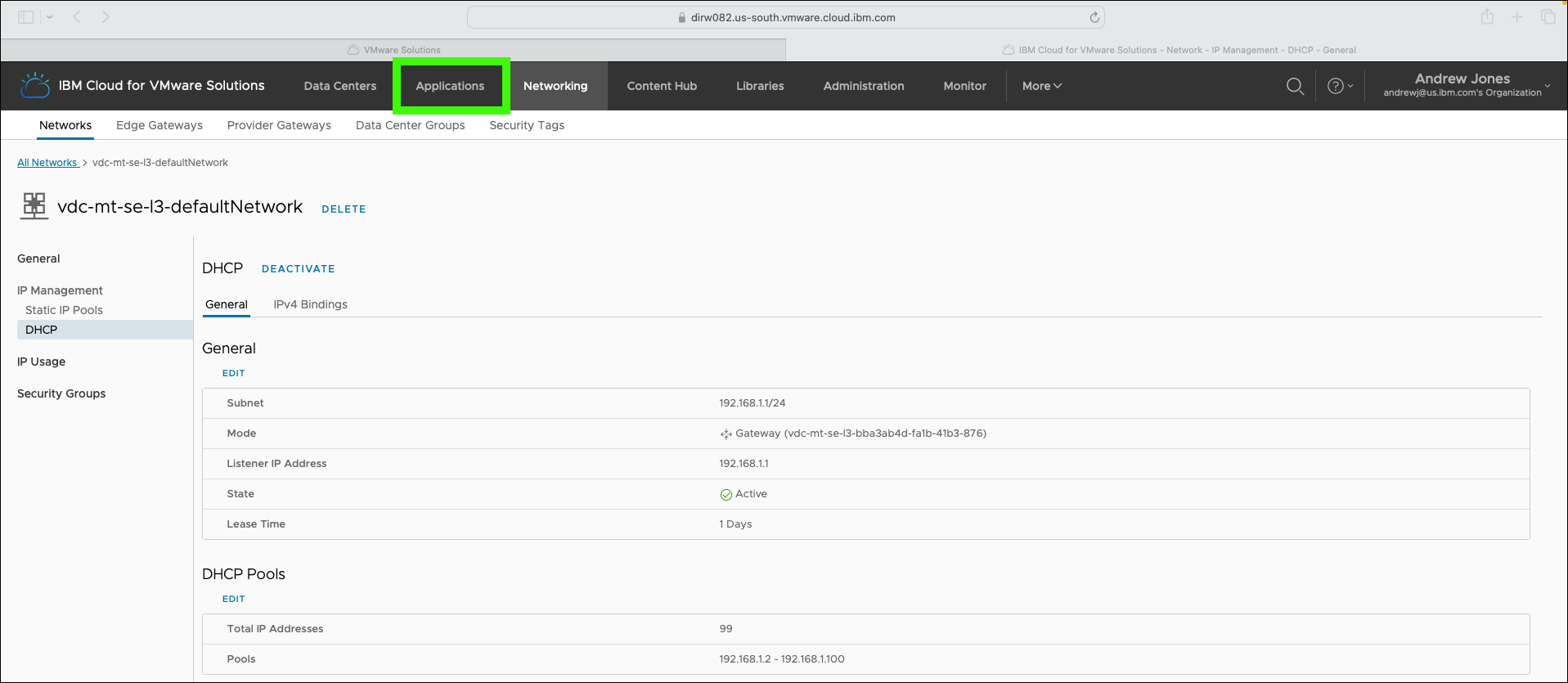Screen dimensions: 1568x683
Task: Click the green Active status check icon
Action: pyautogui.click(x=726, y=494)
